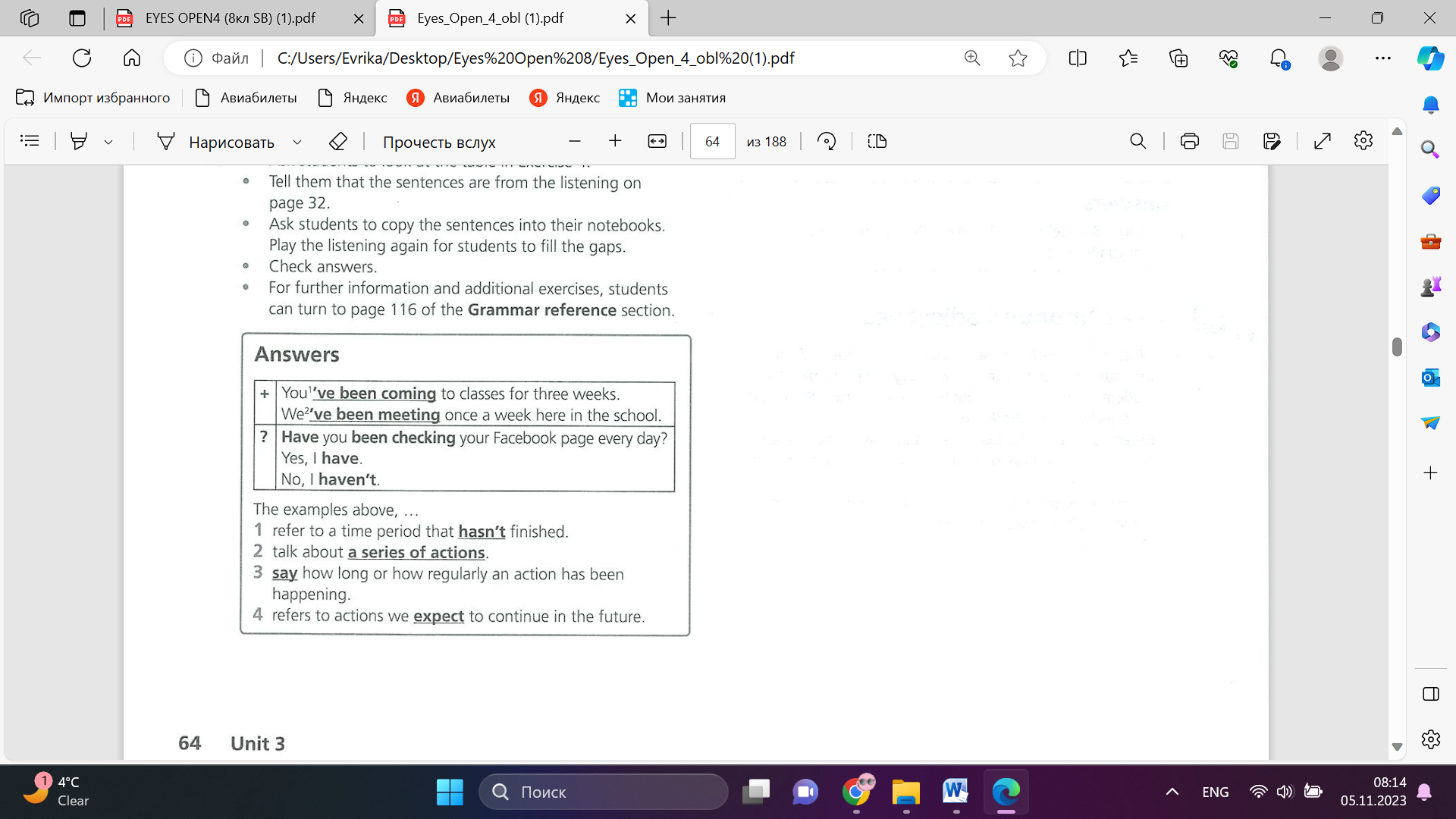Screen dimensions: 1456x819
Task: Zoom in with the plus button
Action: [x=615, y=142]
